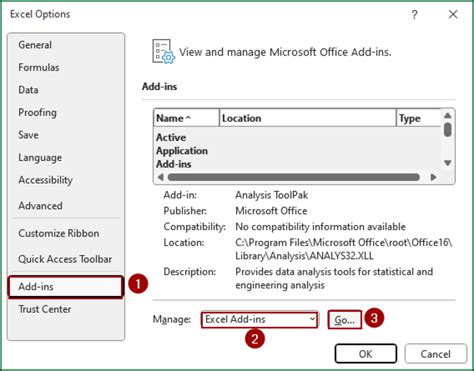Screen dimensions: 474x371
Task: Click the horizontal scroll left arrow
Action: pos(160,177)
